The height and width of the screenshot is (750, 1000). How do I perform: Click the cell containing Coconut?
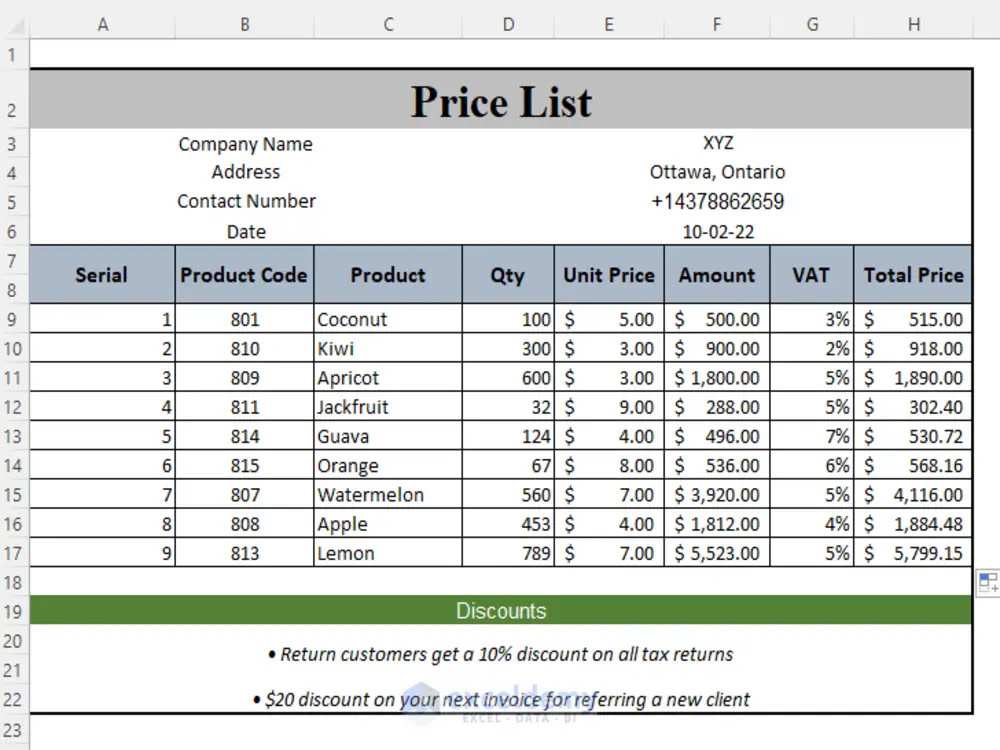point(387,318)
